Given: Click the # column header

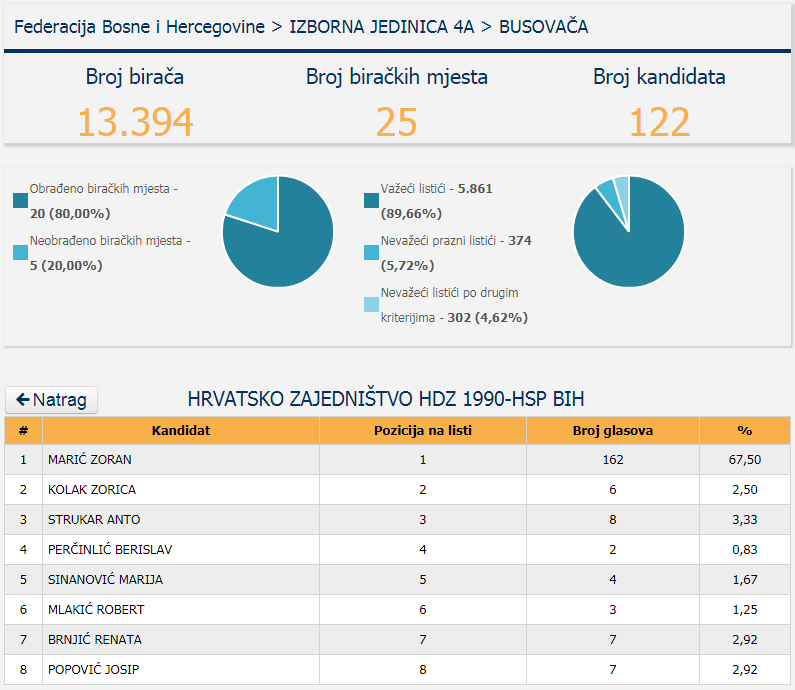Looking at the screenshot, I should [23, 431].
